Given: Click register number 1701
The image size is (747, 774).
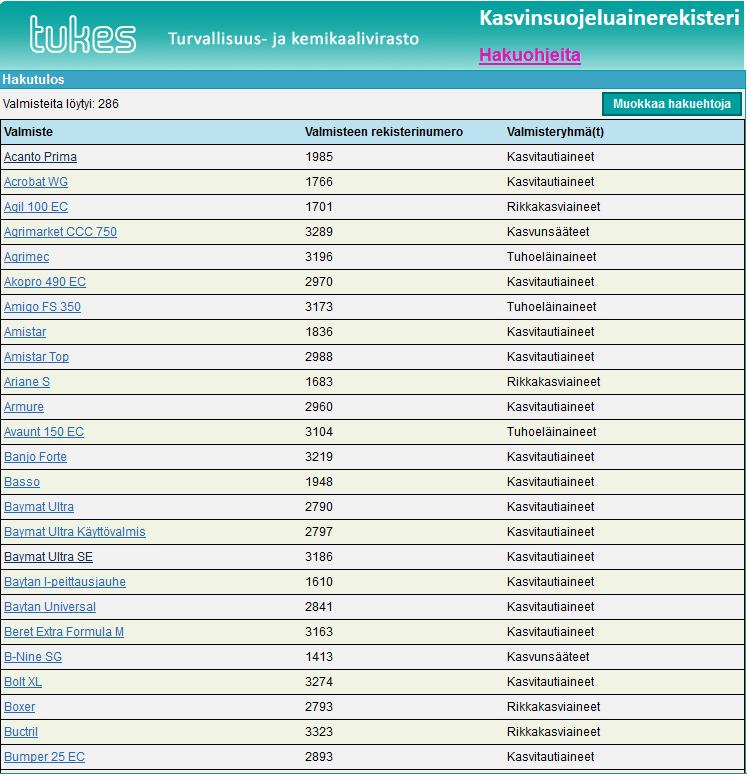Looking at the screenshot, I should pos(319,207).
